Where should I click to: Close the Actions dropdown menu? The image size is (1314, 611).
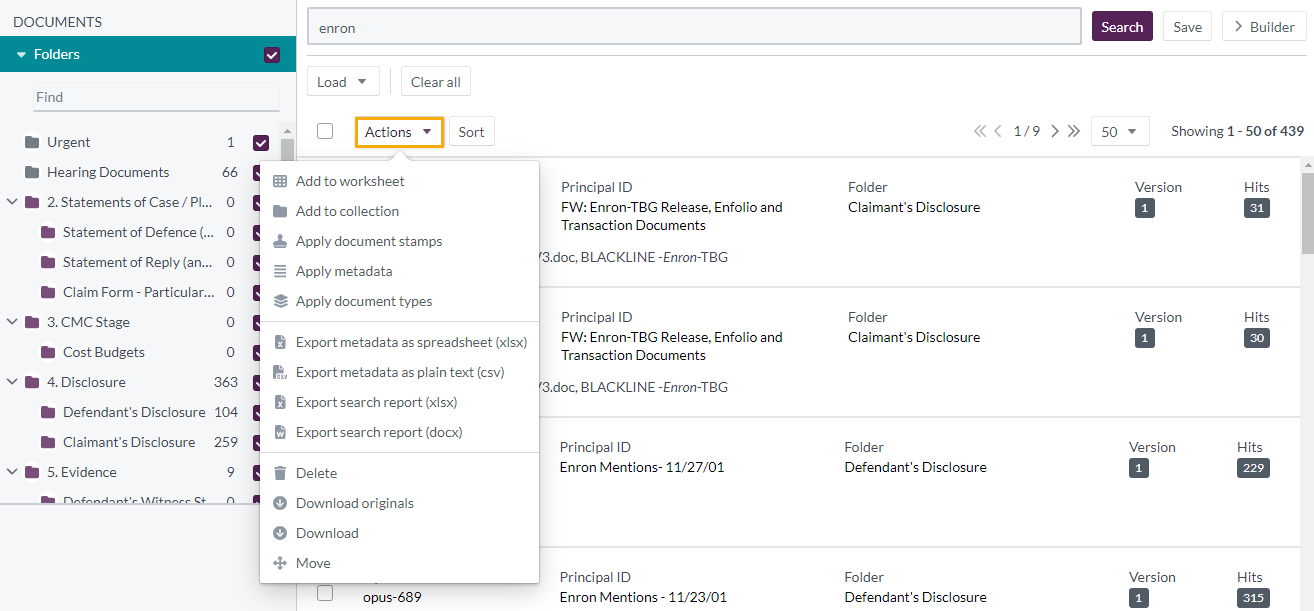399,132
